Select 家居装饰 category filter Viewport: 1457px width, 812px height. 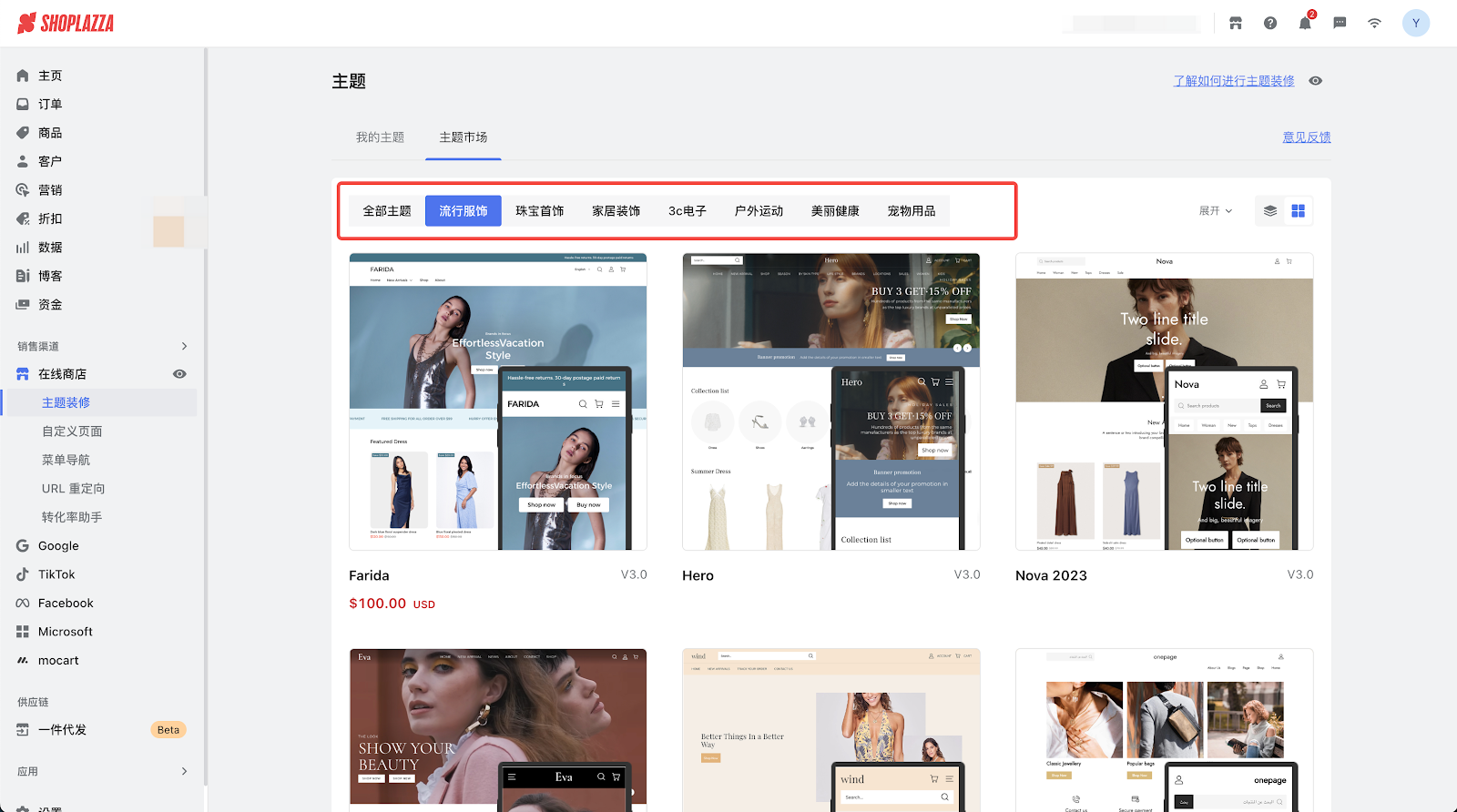616,211
